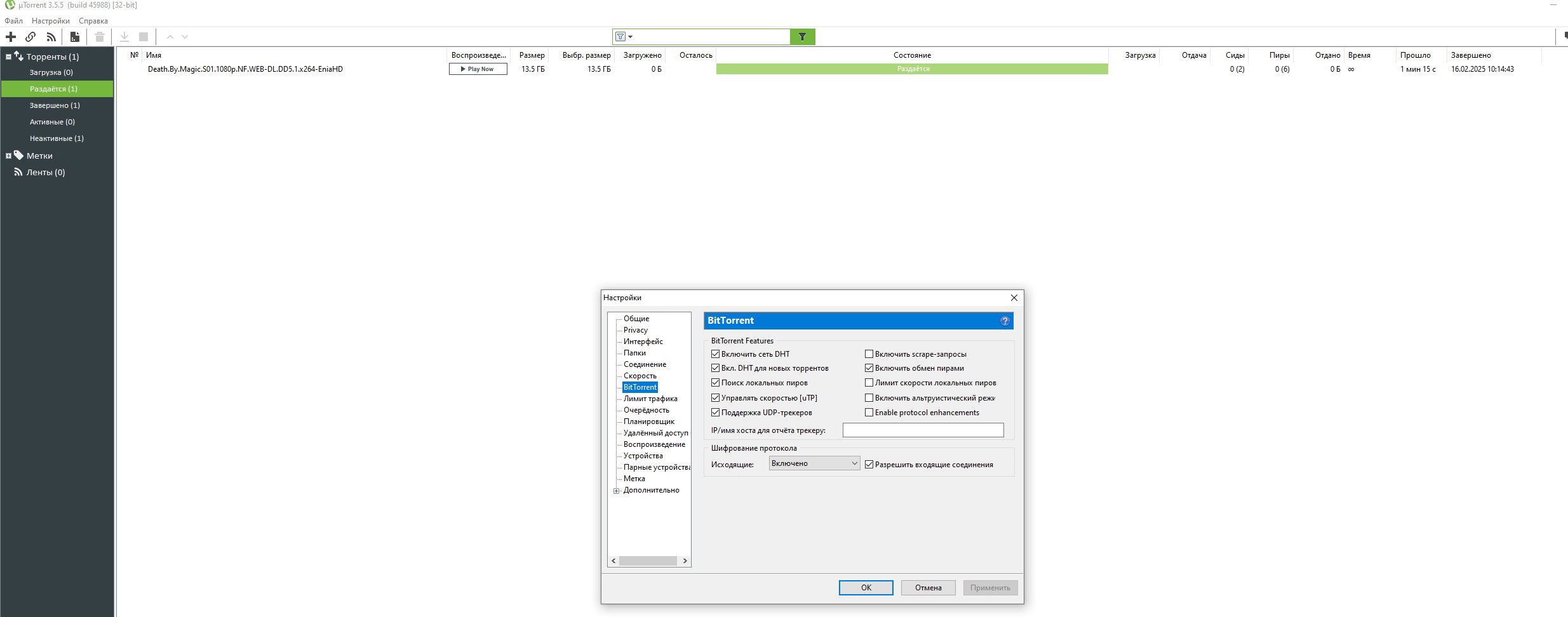
Task: Open the Справка menu
Action: pos(93,21)
